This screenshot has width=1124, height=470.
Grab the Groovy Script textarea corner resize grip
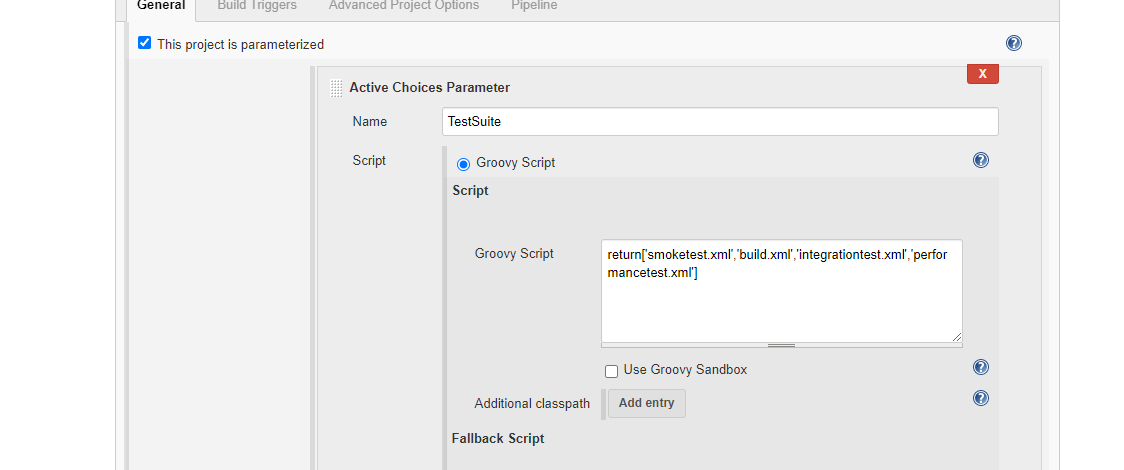pos(956,337)
